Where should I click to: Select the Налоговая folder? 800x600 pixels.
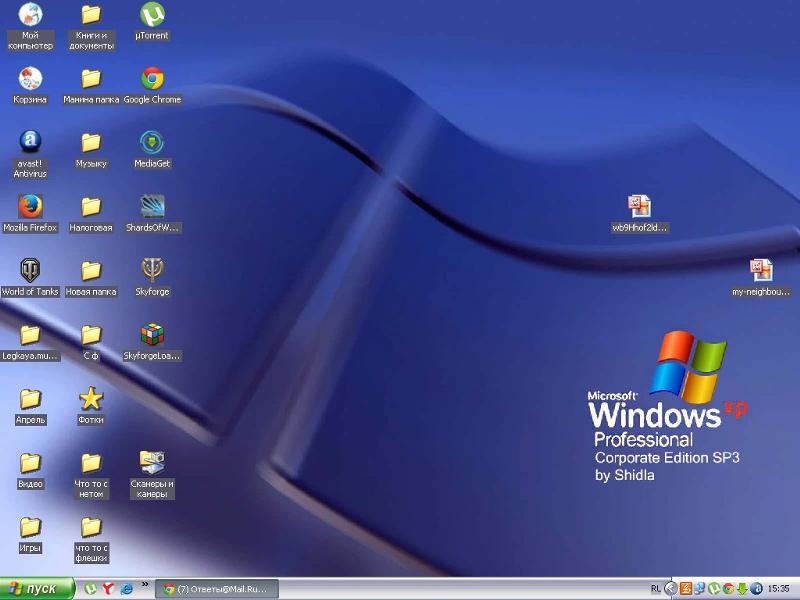point(91,213)
